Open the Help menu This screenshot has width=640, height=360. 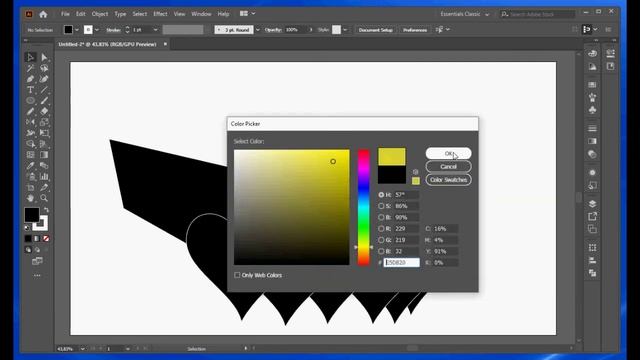pos(223,14)
